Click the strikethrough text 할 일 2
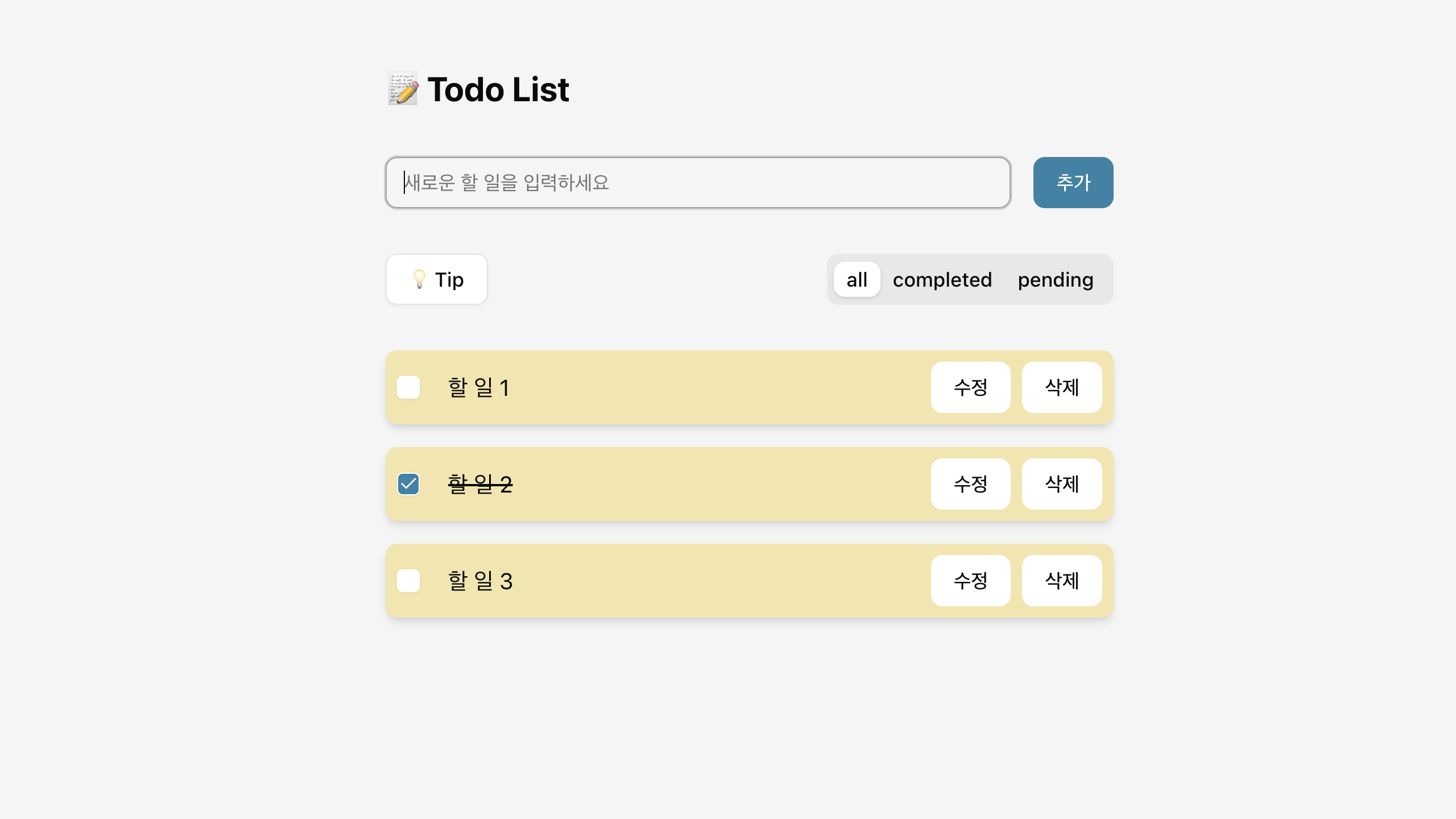 click(480, 484)
